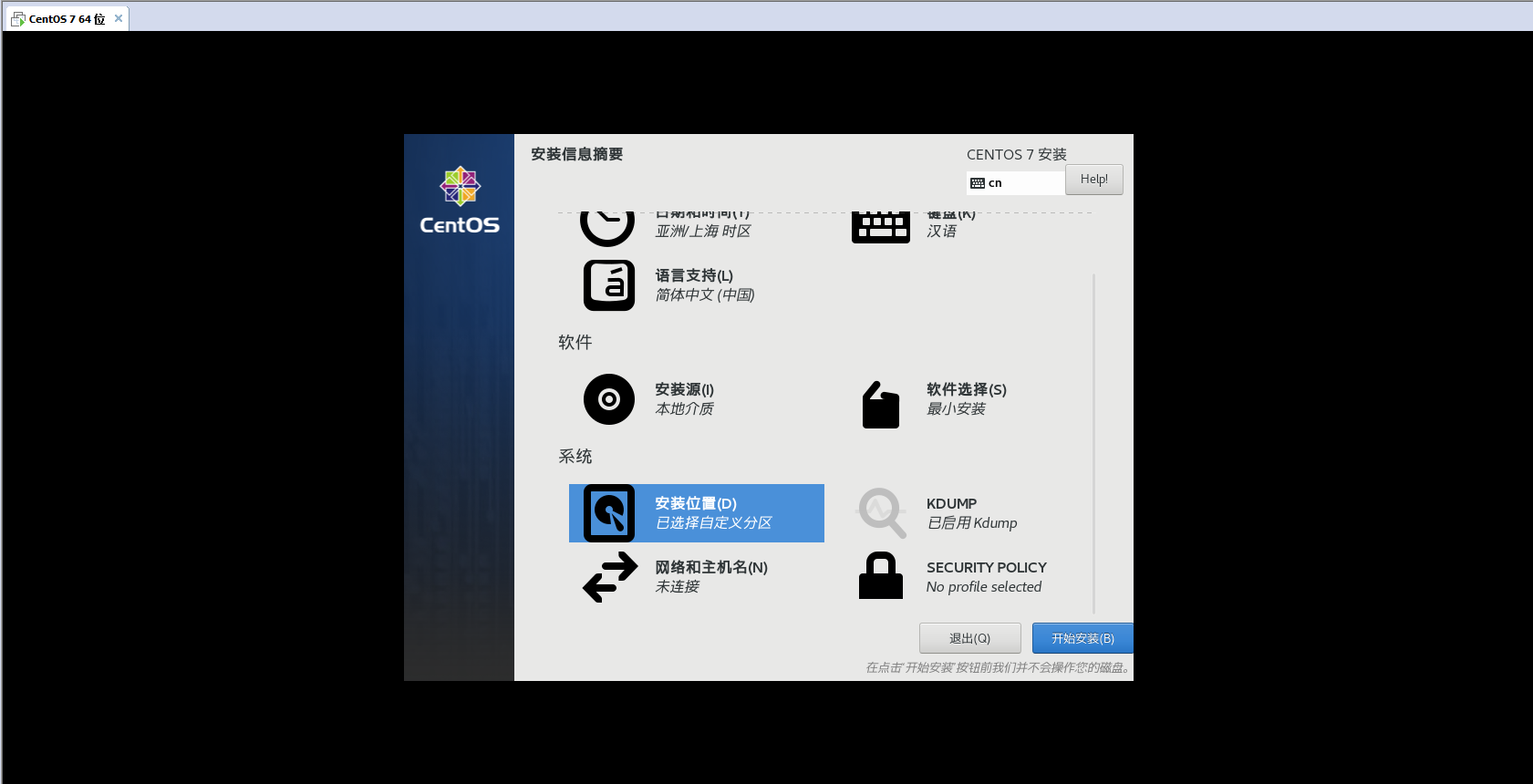The image size is (1533, 784).
Task: Open KDUMP settings label
Action: [x=951, y=503]
